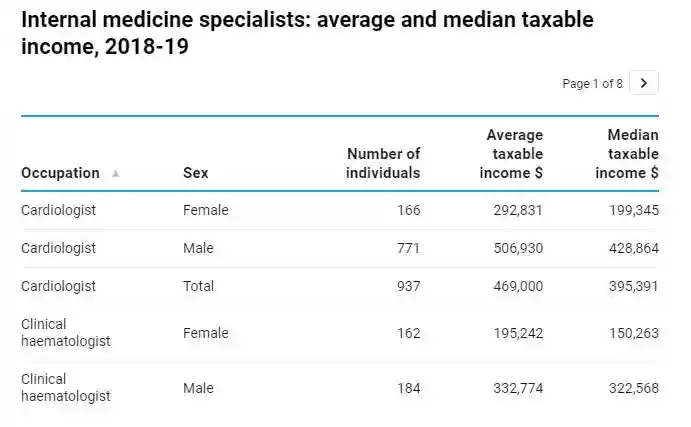
Task: Go to next page with chevron arrow
Action: click(x=644, y=83)
